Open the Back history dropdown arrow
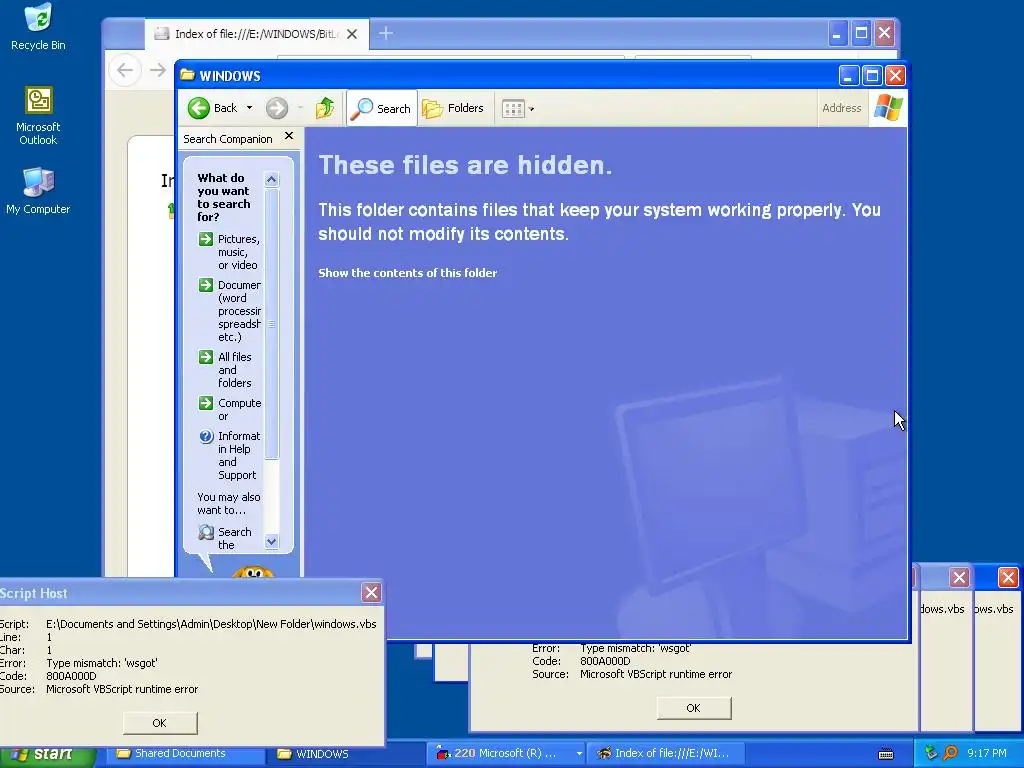The width and height of the screenshot is (1024, 768). pyautogui.click(x=249, y=108)
